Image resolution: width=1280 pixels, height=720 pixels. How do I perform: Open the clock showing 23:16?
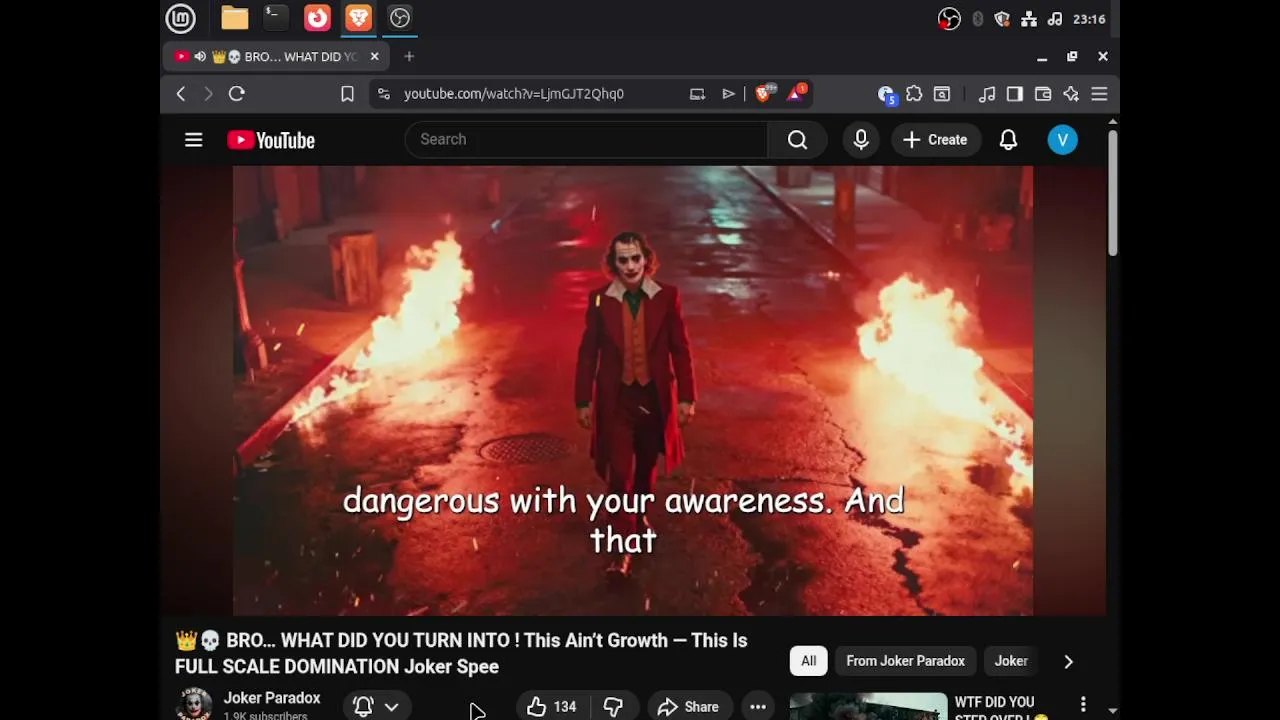coord(1089,19)
